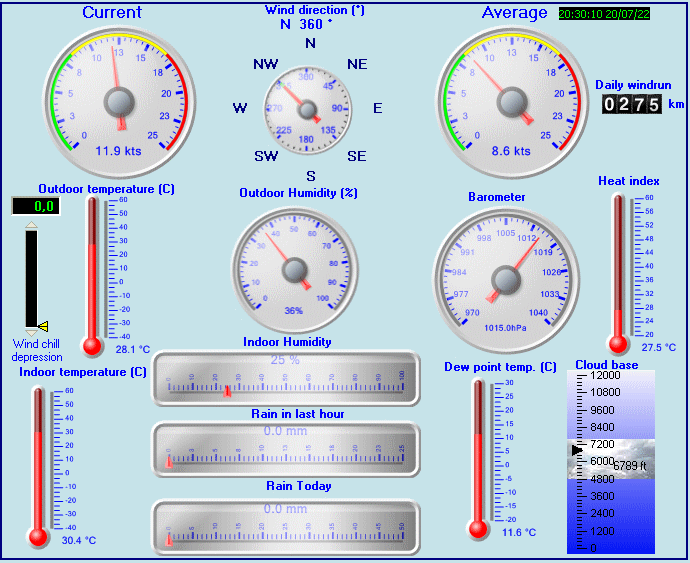This screenshot has width=690, height=563.
Task: Click the Daily windrun odometer counter
Action: [631, 104]
